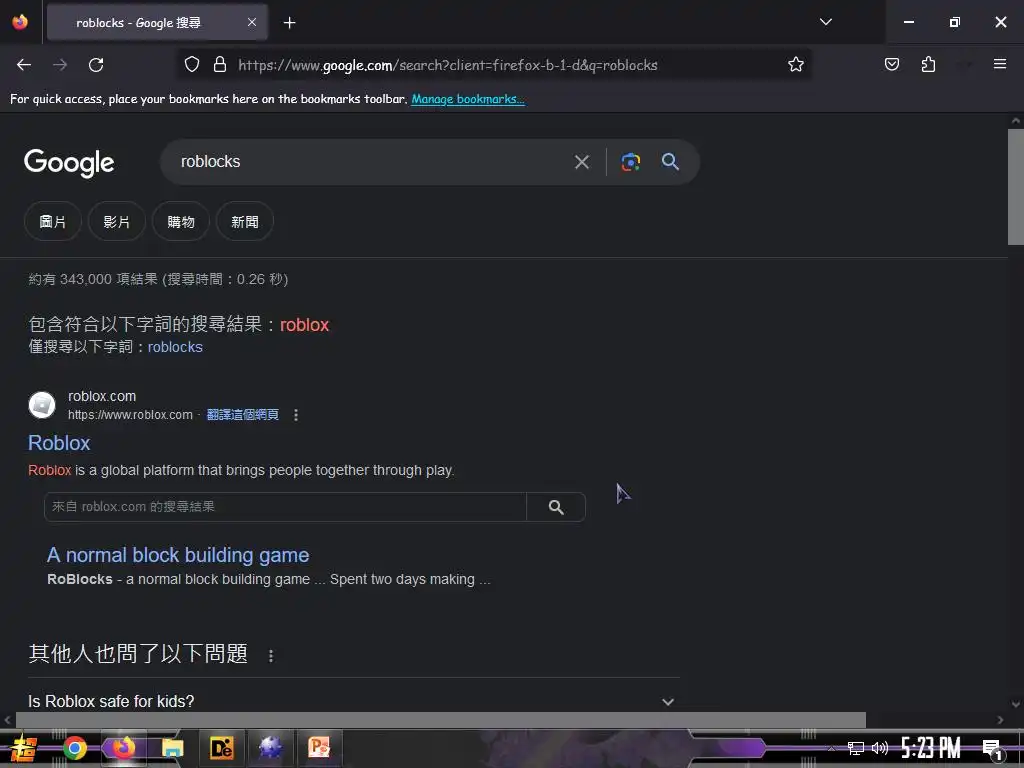Viewport: 1024px width, 768px height.
Task: Open Manage bookmarks link
Action: [x=468, y=99]
